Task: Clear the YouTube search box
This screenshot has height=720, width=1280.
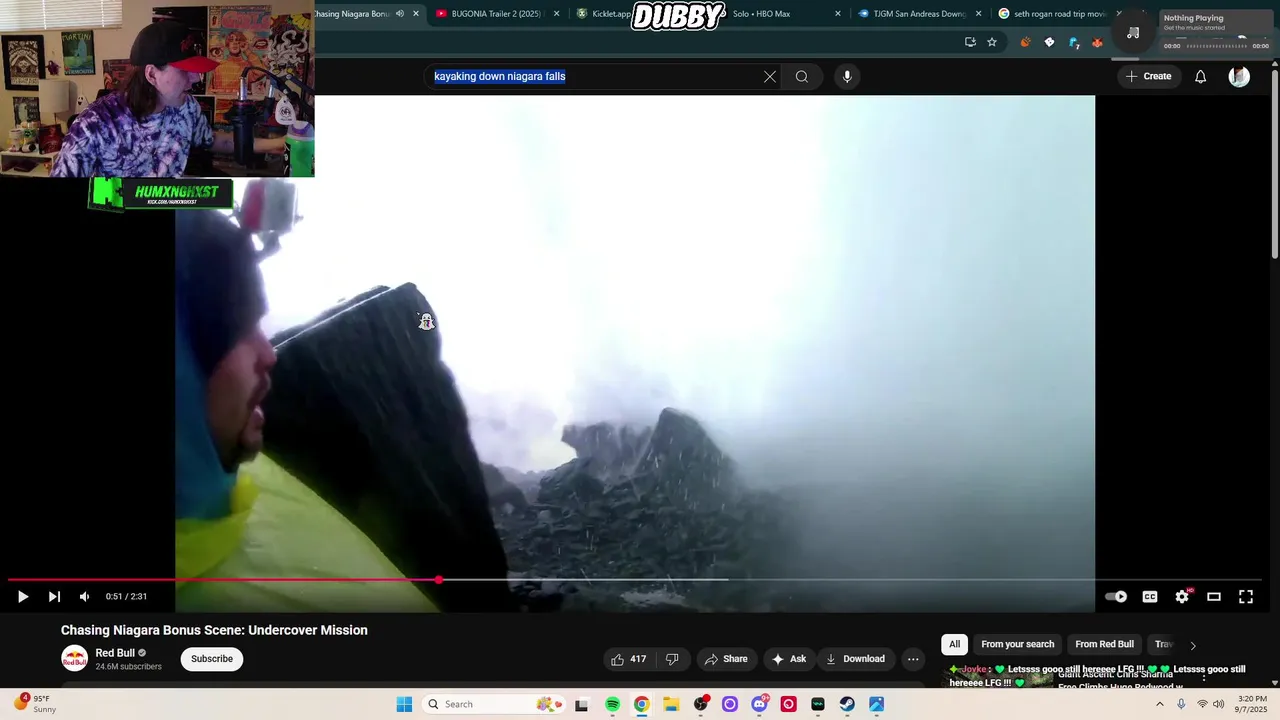Action: click(770, 76)
